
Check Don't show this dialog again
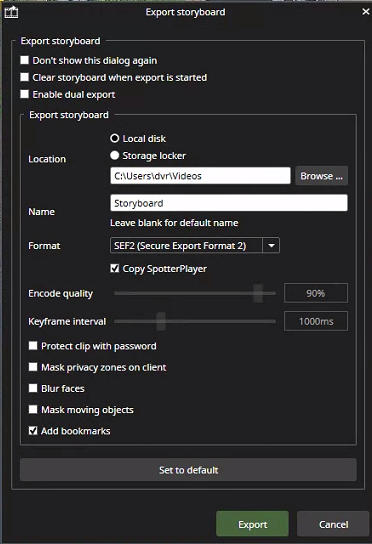point(24,60)
